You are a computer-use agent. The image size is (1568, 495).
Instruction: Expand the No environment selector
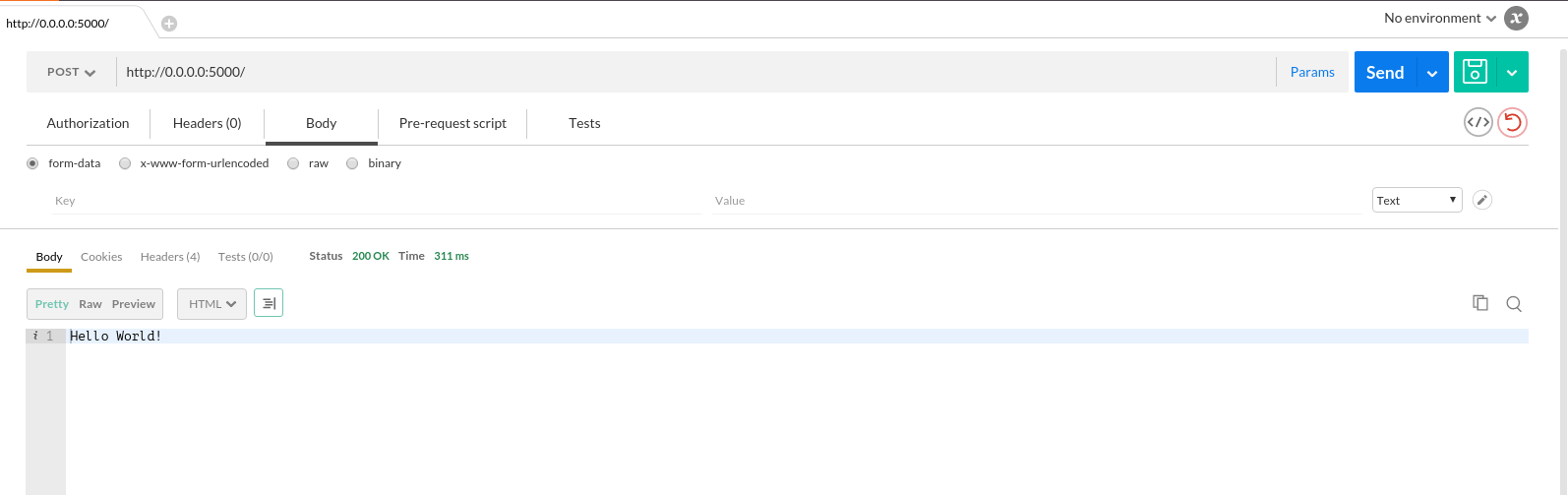coord(1439,18)
